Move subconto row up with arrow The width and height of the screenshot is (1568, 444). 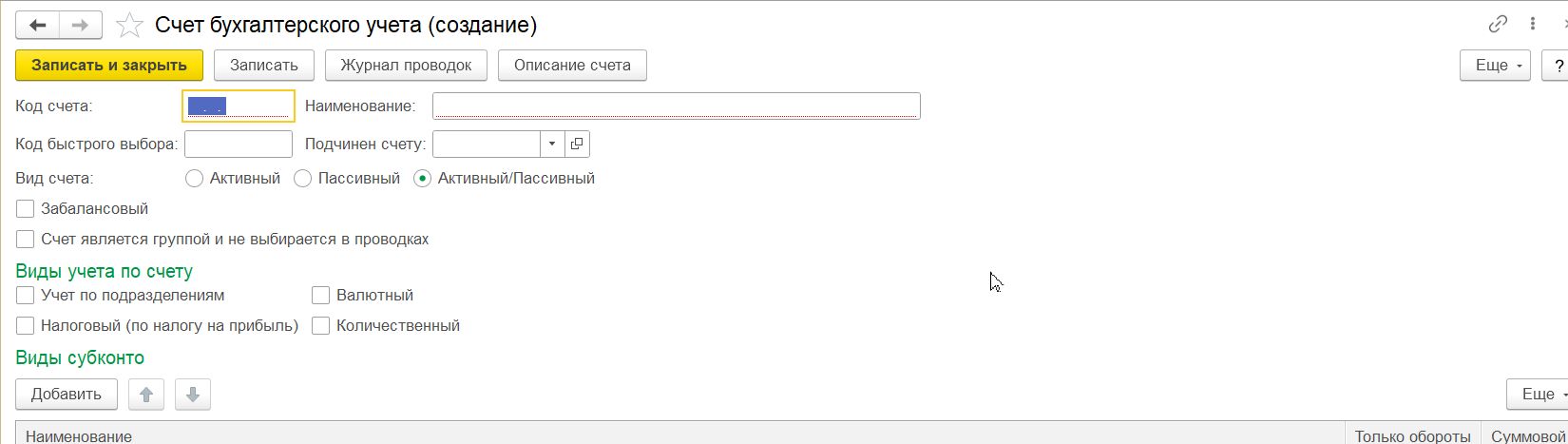point(146,395)
